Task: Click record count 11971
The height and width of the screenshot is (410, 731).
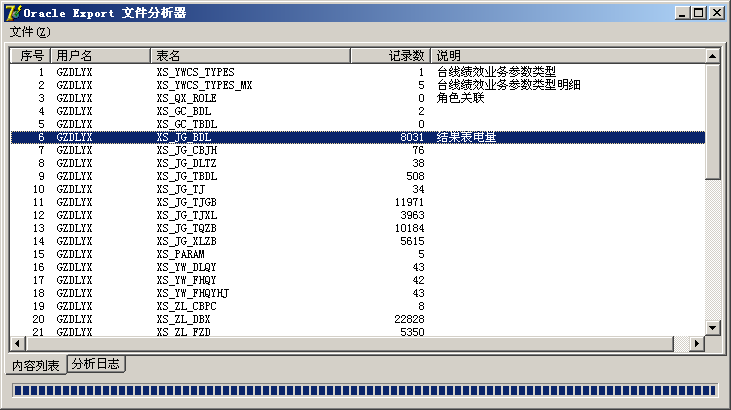Action: click(409, 202)
